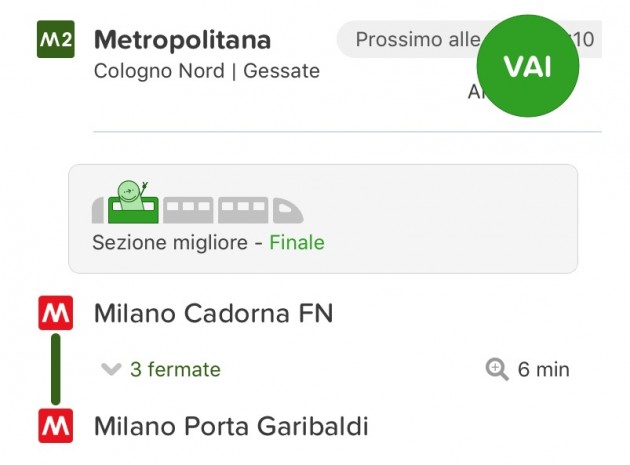This screenshot has width=630, height=465.
Task: Click the green M2 line badge
Action: [x=55, y=41]
